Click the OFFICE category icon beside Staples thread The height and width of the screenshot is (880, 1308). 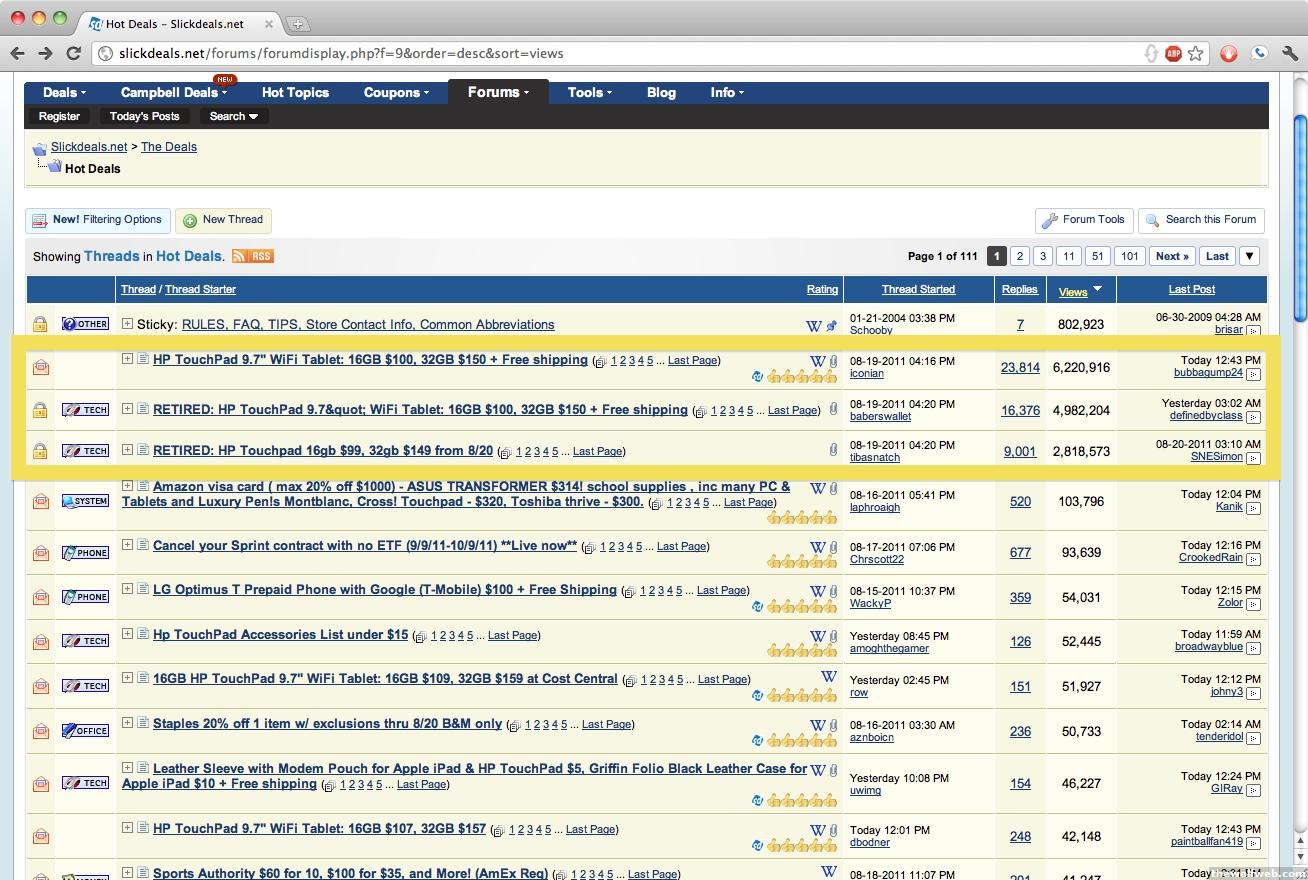tap(85, 730)
